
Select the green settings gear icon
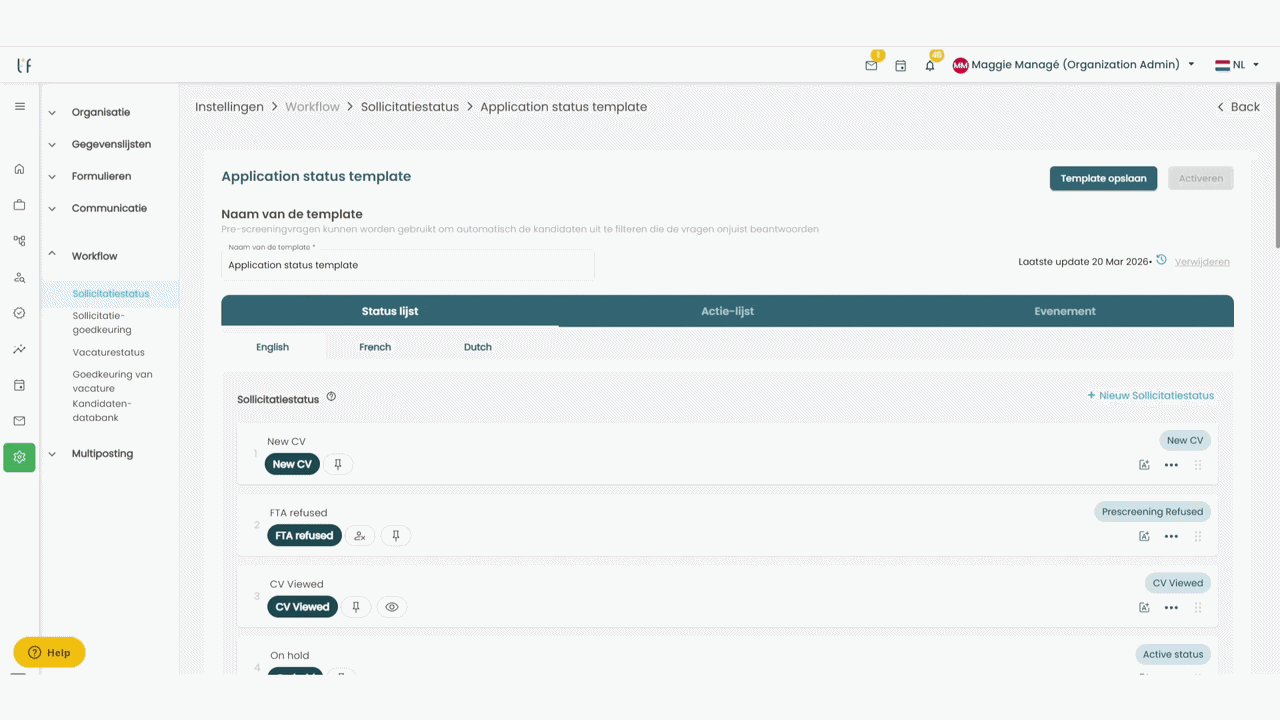coord(19,457)
